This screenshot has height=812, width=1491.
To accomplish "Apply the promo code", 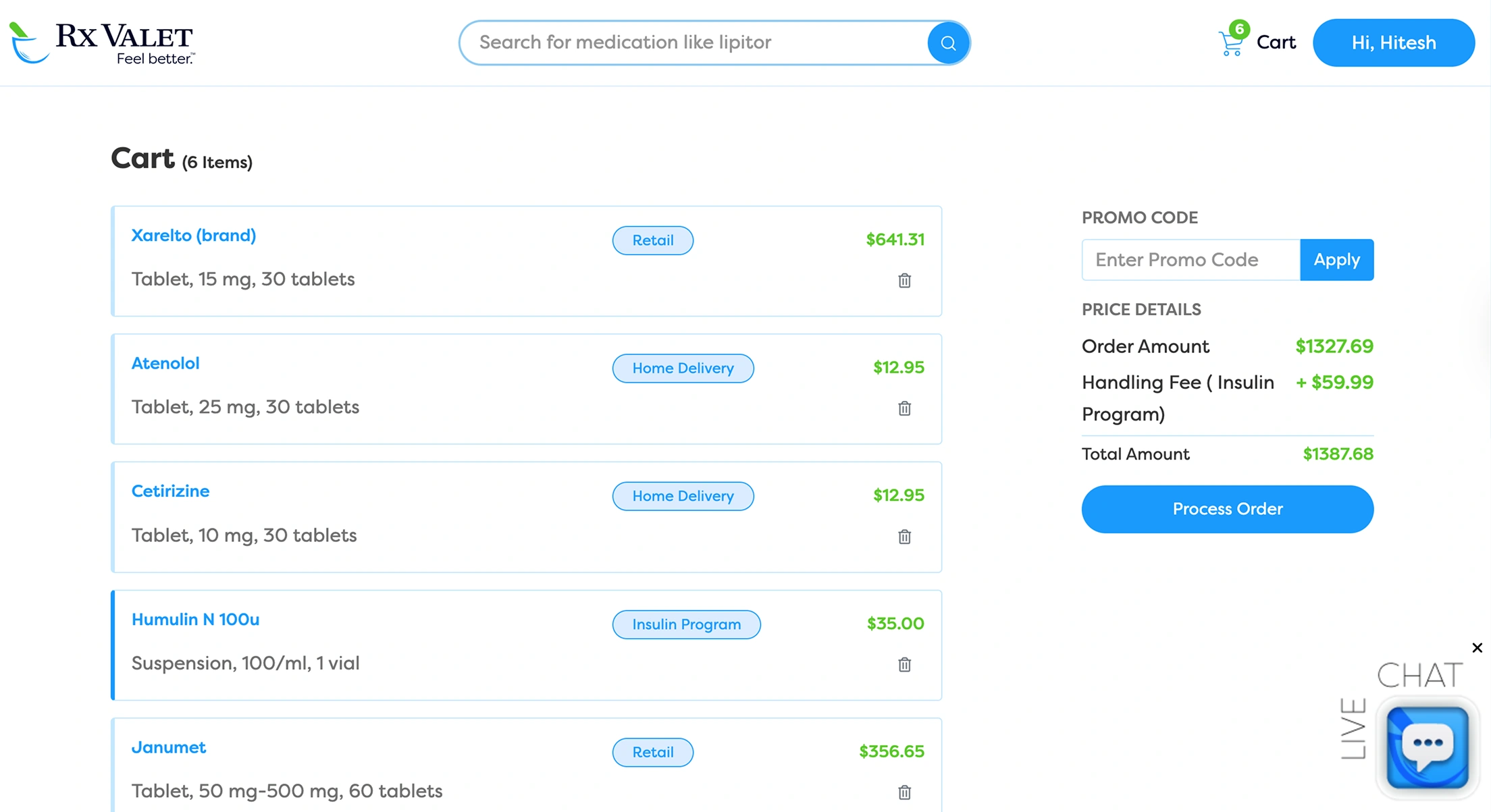I will [1336, 260].
